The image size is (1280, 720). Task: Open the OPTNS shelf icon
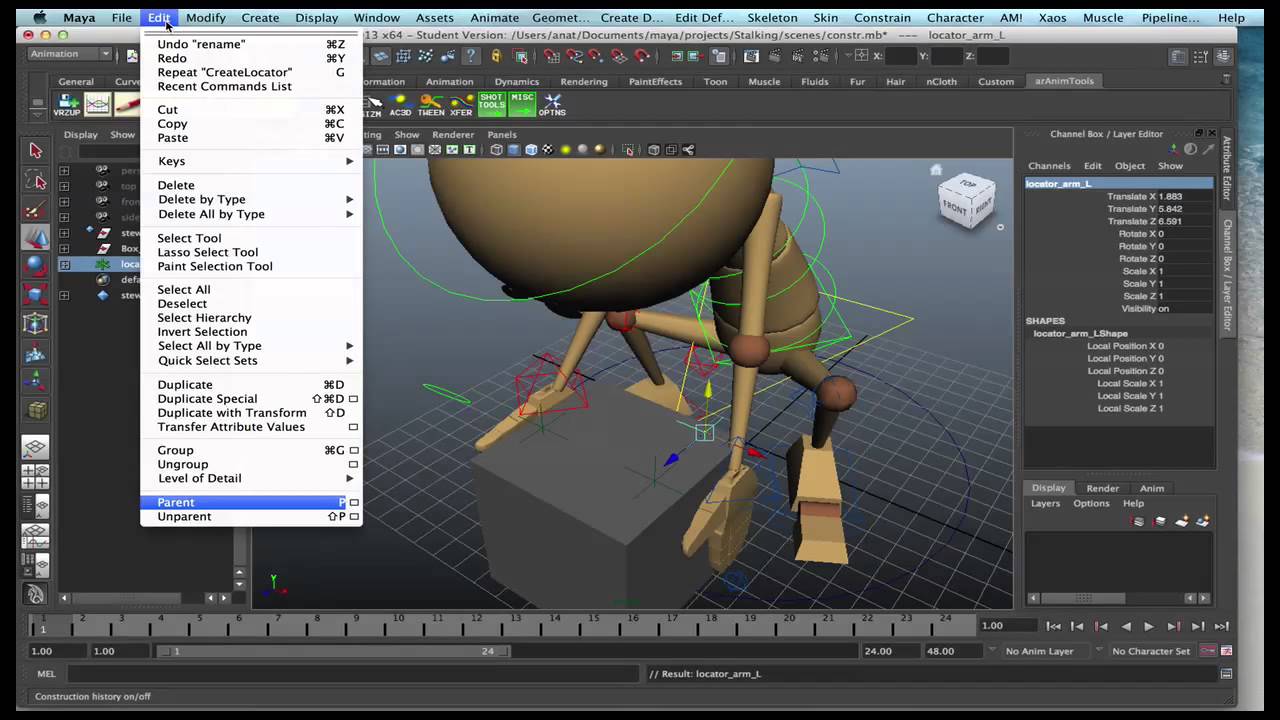tap(552, 104)
